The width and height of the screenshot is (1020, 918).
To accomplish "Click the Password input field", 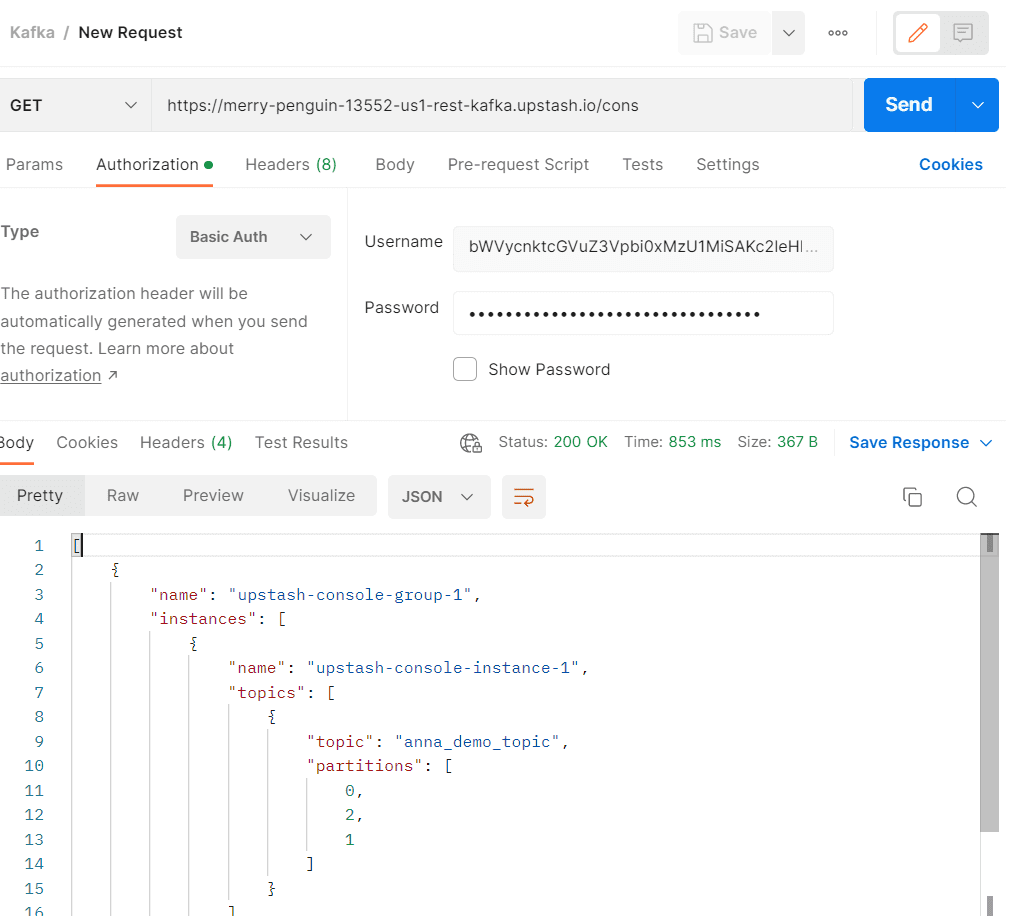I will pyautogui.click(x=643, y=314).
